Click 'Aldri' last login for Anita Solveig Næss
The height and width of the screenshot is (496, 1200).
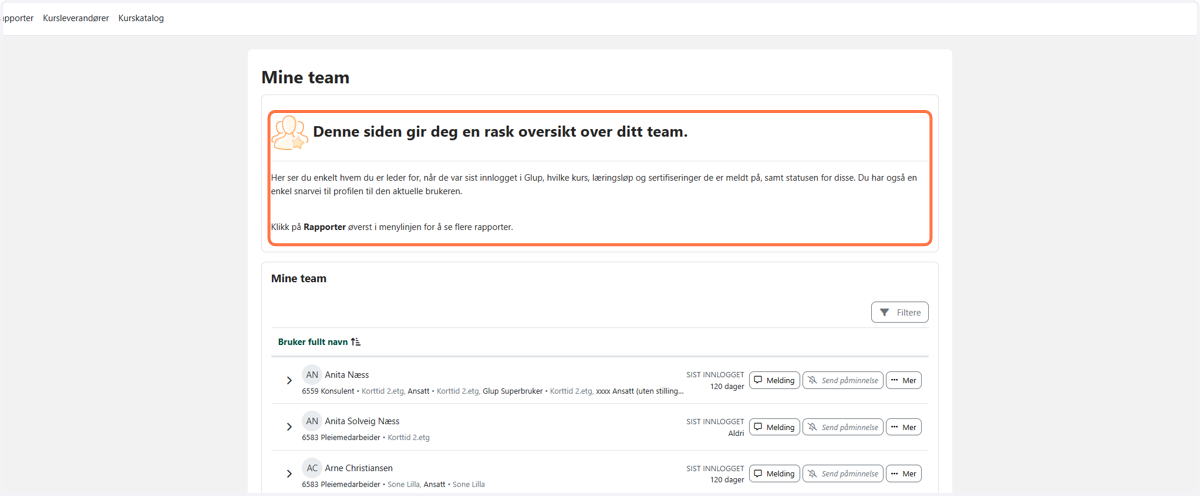[736, 433]
